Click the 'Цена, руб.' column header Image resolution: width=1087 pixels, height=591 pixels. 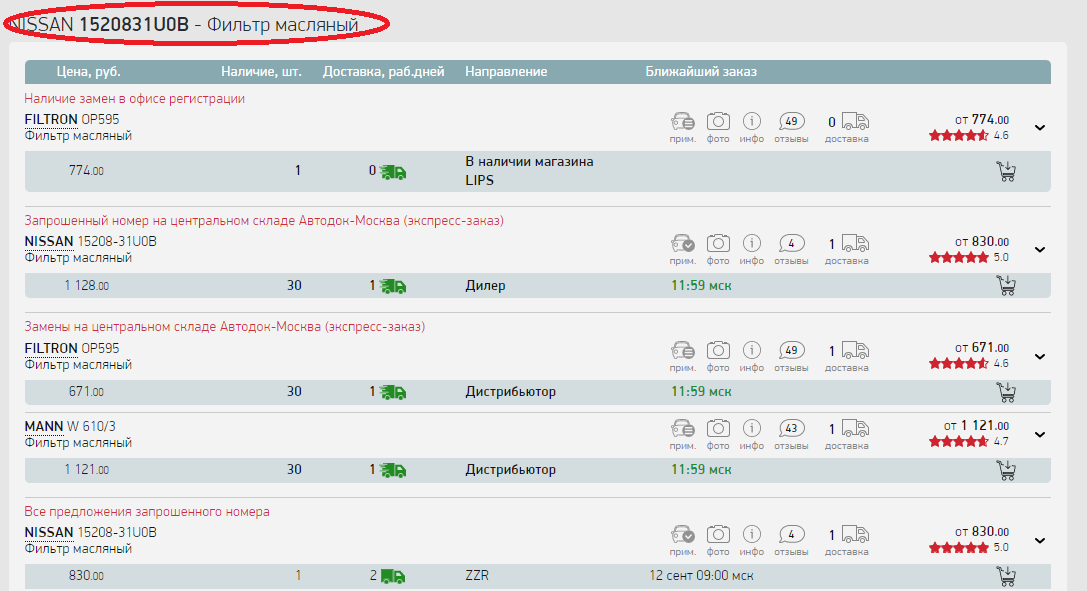89,71
